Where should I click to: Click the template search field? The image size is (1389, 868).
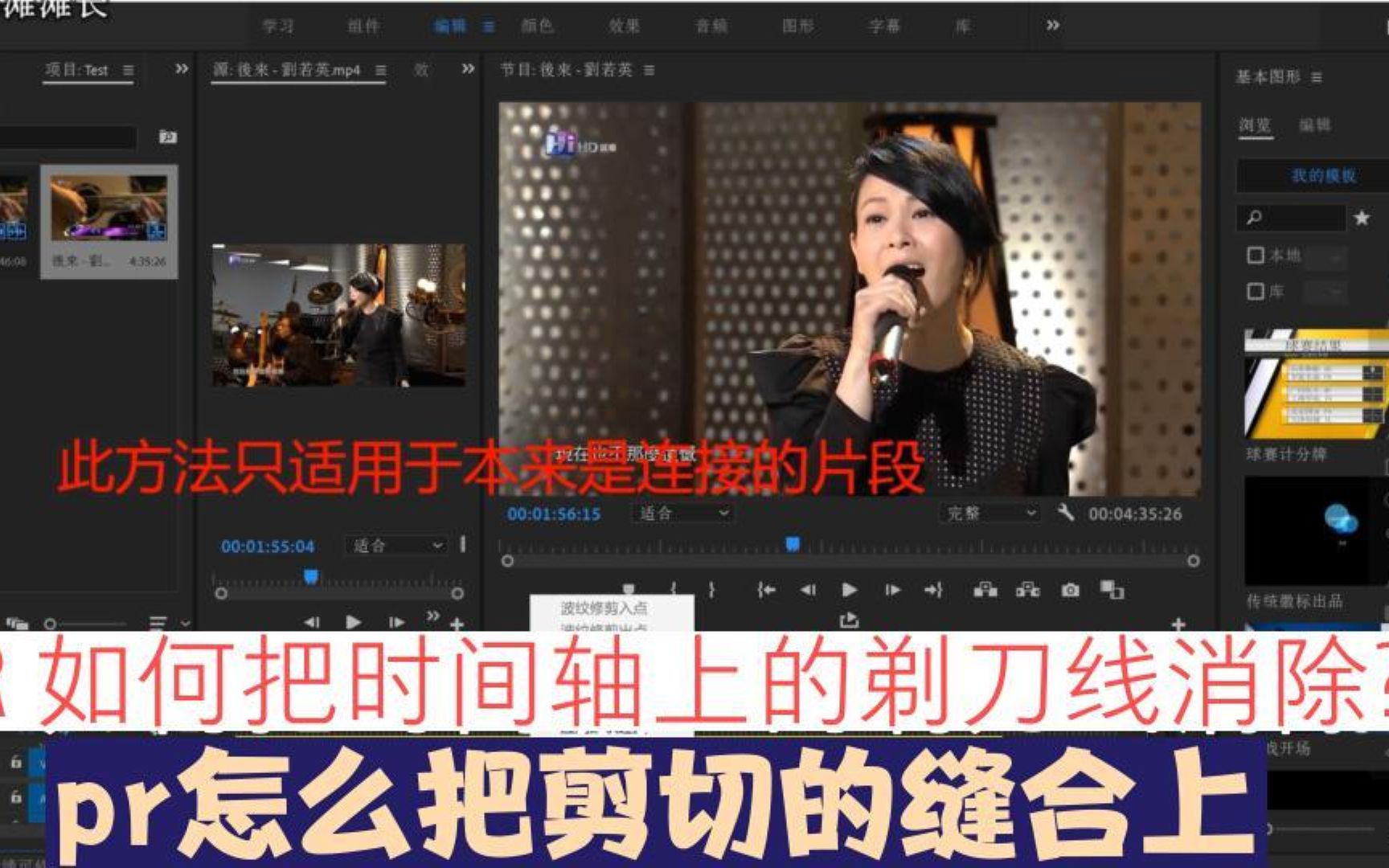click(1291, 217)
